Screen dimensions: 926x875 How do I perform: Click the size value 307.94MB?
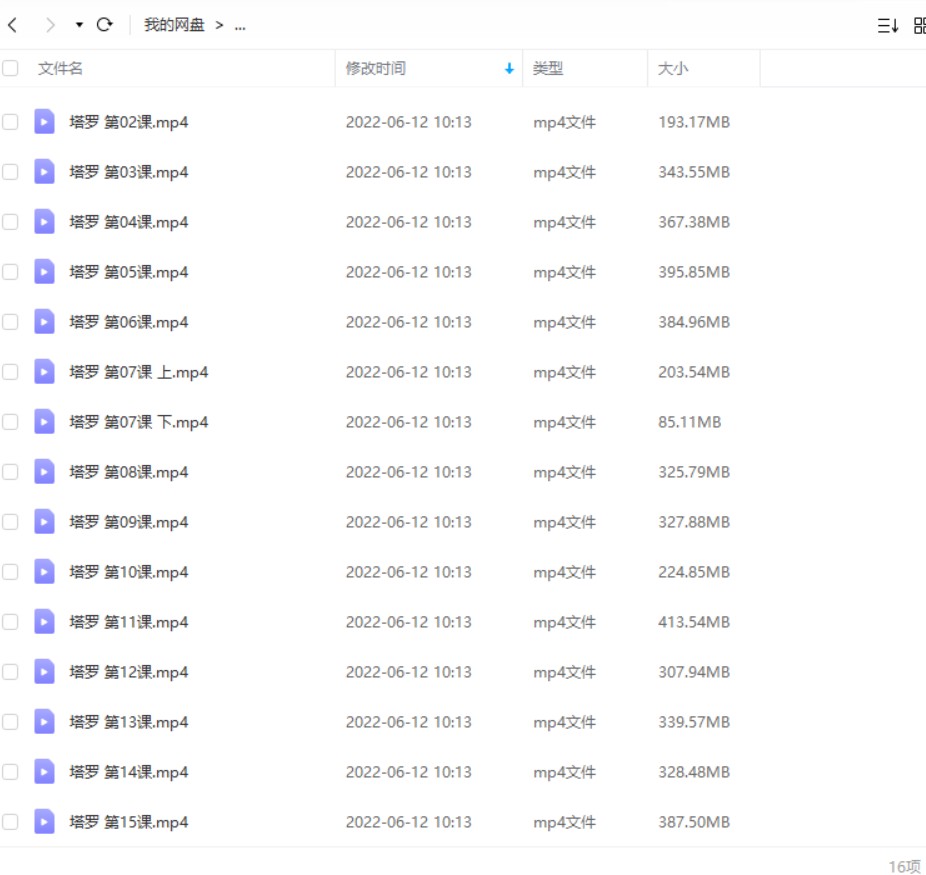[694, 672]
